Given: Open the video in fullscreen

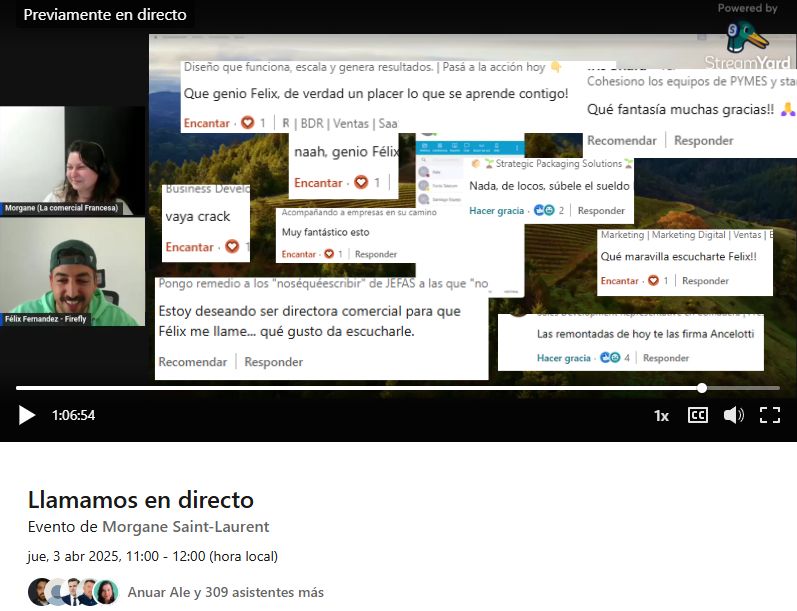Looking at the screenshot, I should (x=770, y=415).
